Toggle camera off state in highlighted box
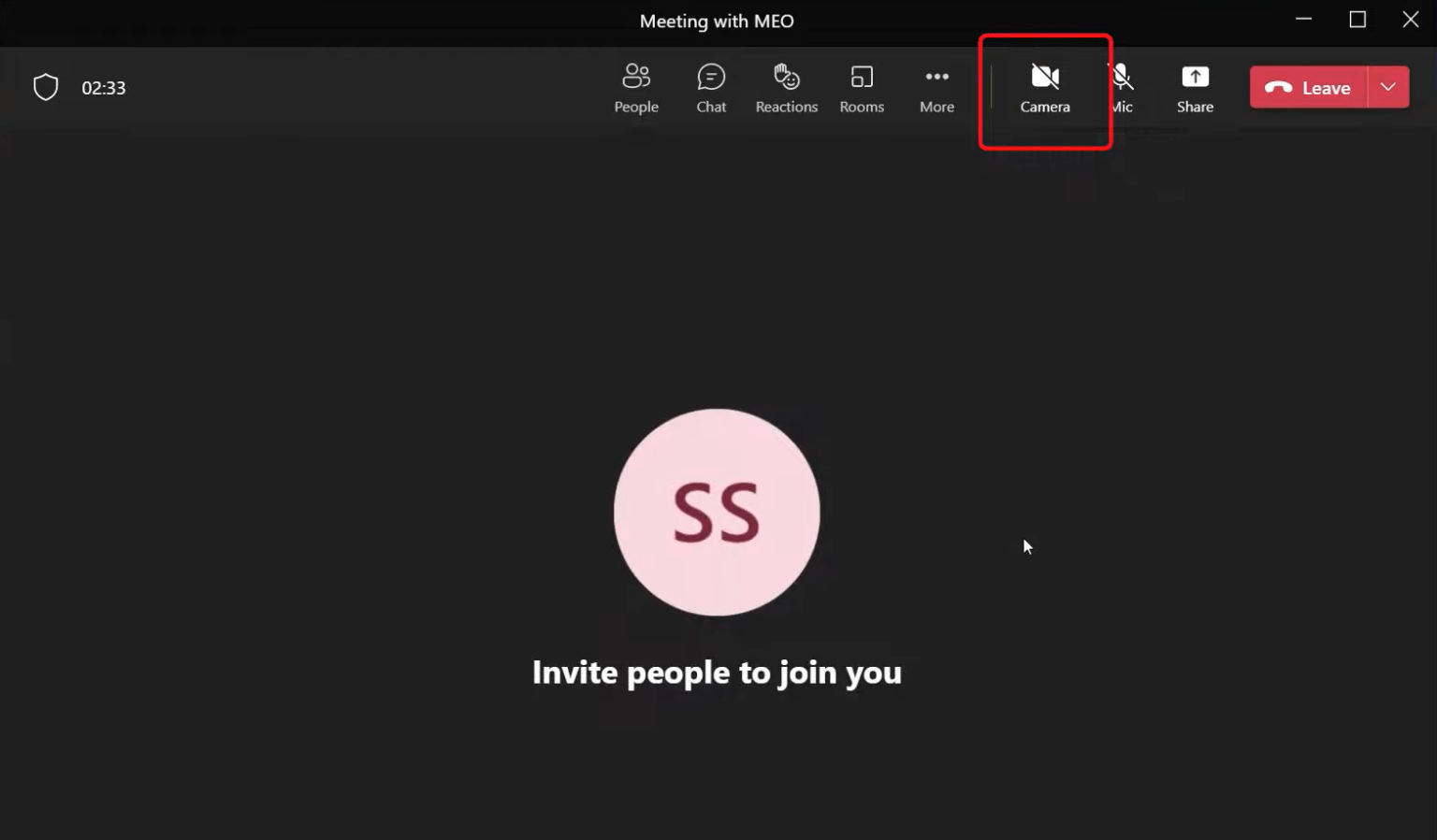 point(1045,87)
